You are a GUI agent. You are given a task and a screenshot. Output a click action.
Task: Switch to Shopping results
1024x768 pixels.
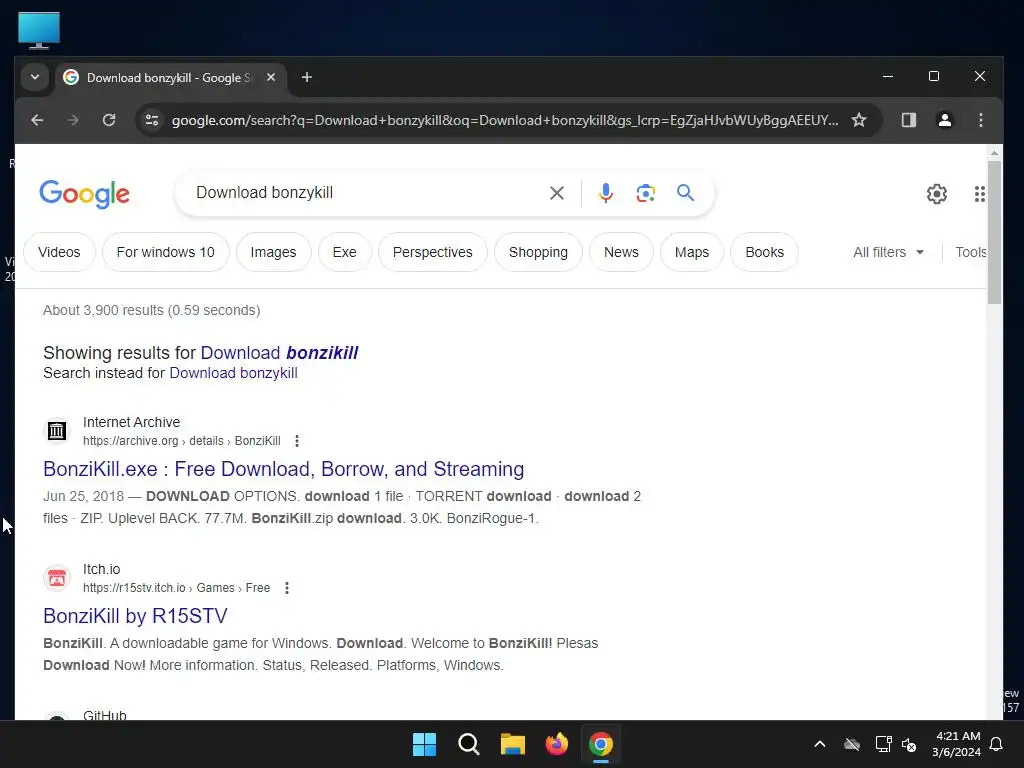click(538, 252)
